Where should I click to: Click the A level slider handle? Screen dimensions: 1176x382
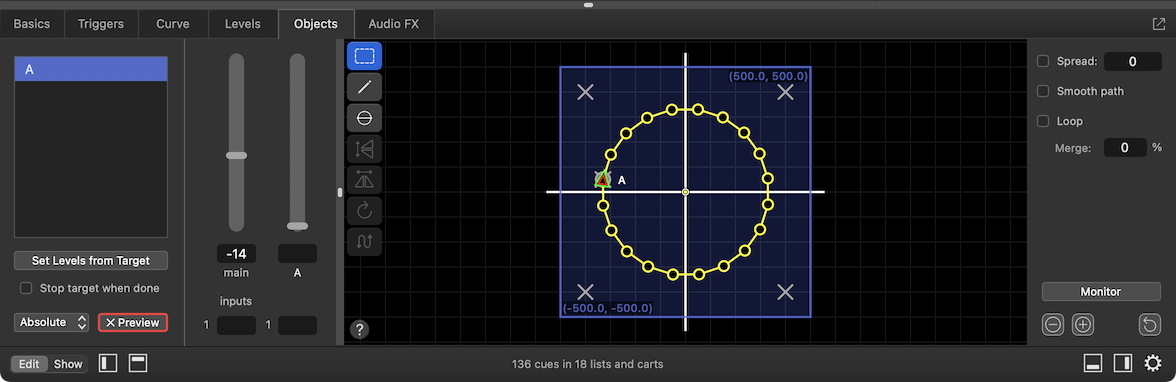coord(298,225)
